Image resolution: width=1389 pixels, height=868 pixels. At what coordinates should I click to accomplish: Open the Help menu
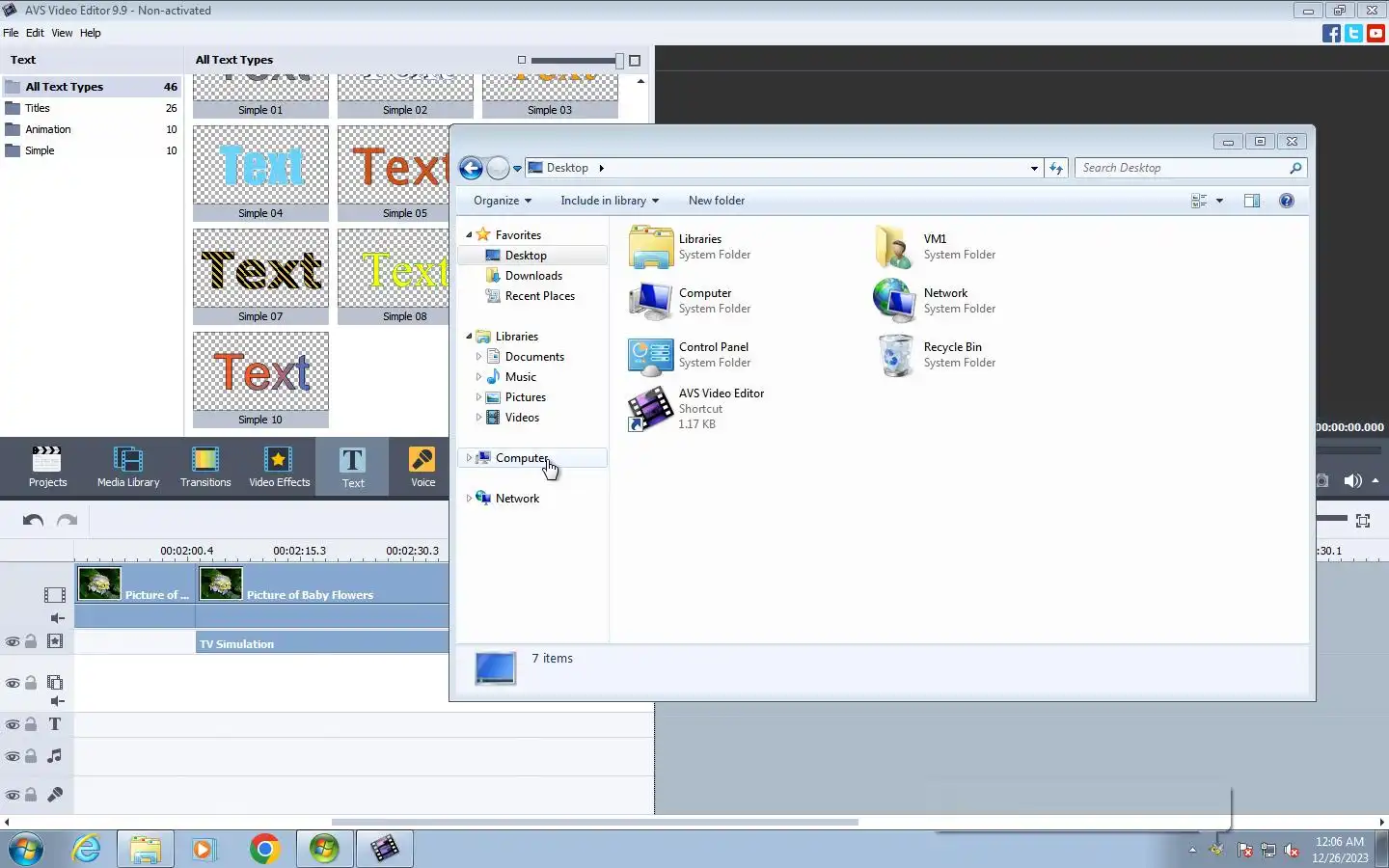pyautogui.click(x=90, y=33)
